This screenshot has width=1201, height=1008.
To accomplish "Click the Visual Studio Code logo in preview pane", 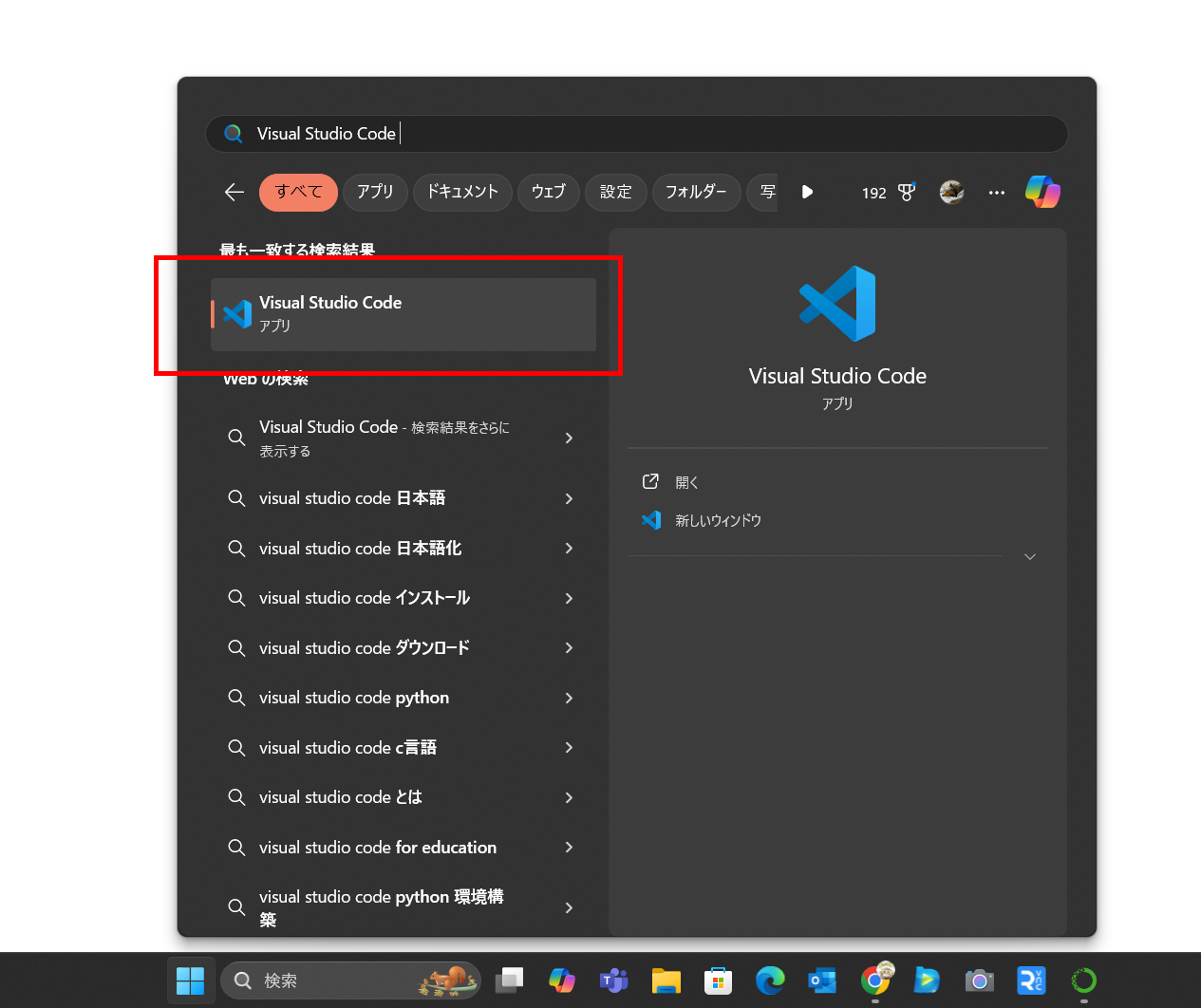I will [836, 304].
